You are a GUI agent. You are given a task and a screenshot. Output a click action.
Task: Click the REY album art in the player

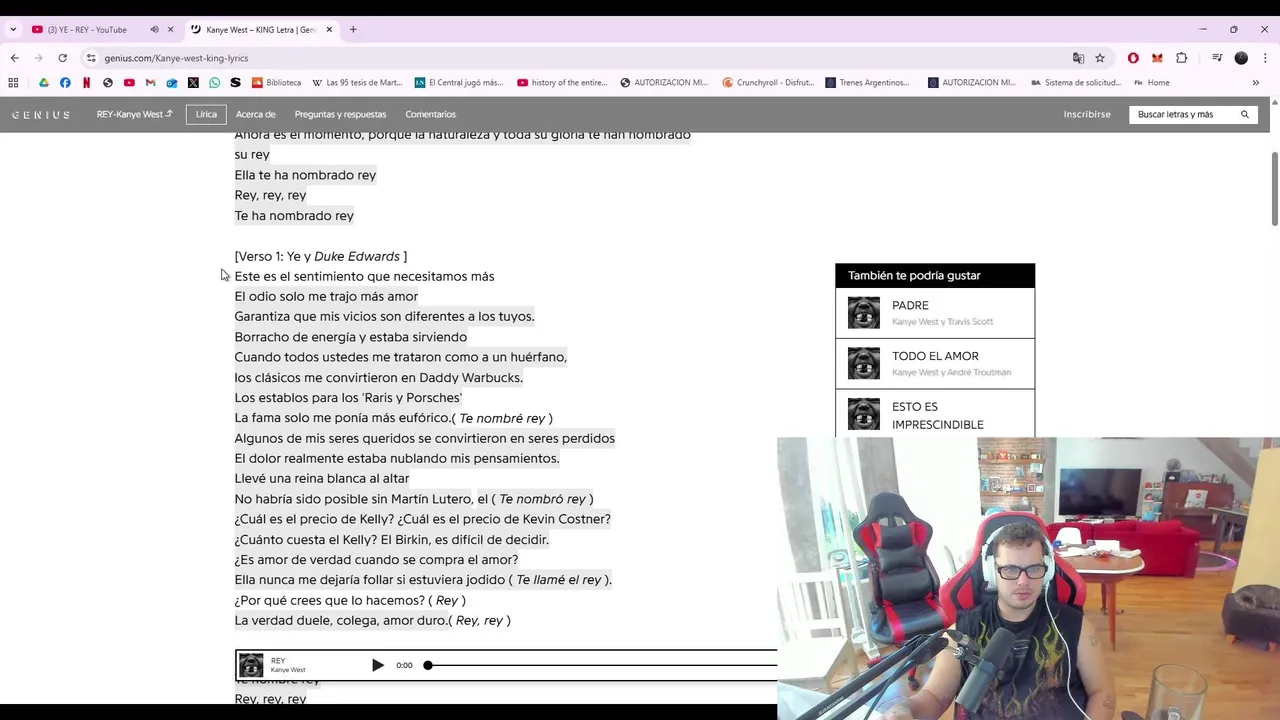click(251, 665)
